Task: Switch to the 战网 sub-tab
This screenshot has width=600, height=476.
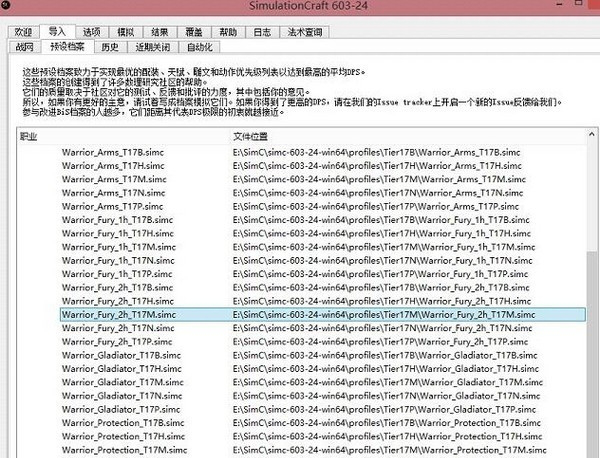Action: tap(24, 47)
